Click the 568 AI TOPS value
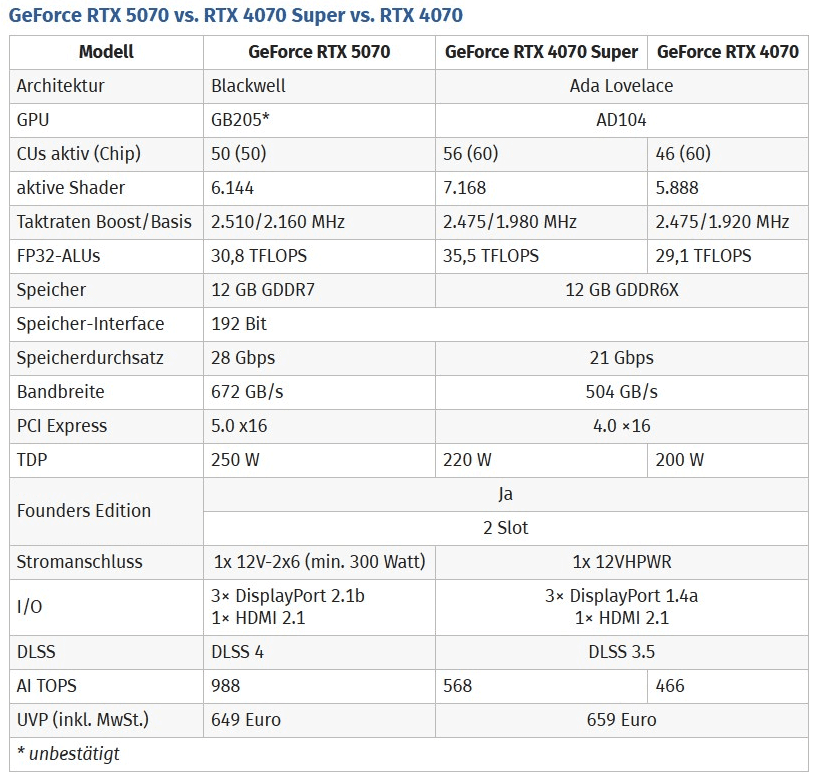819x774 pixels. point(457,685)
